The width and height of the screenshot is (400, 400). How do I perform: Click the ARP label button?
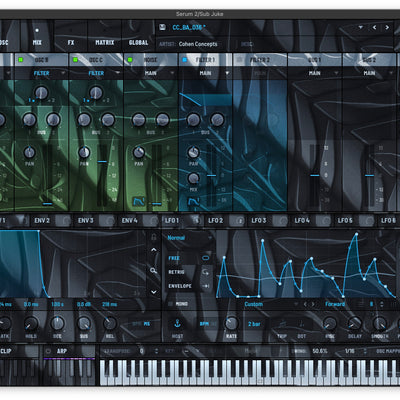point(62,351)
